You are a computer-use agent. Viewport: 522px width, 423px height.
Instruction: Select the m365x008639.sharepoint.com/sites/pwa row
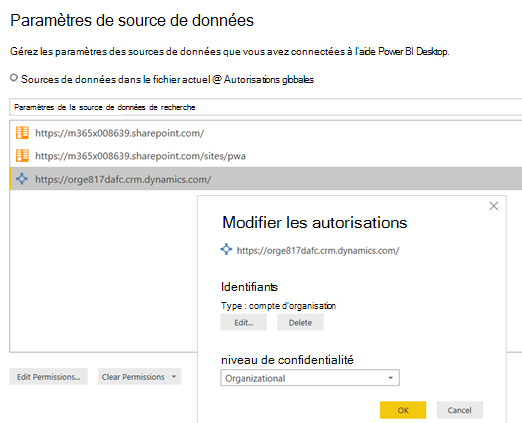266,156
